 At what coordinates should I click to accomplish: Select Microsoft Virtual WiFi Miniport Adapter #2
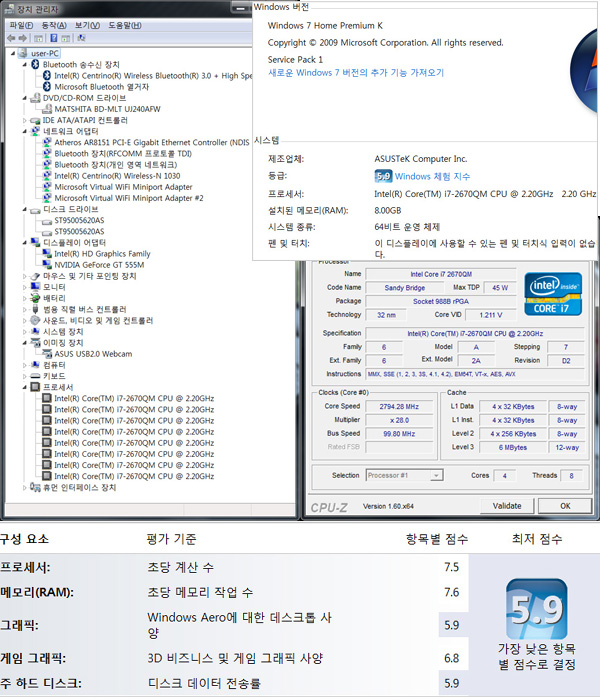[x=129, y=198]
